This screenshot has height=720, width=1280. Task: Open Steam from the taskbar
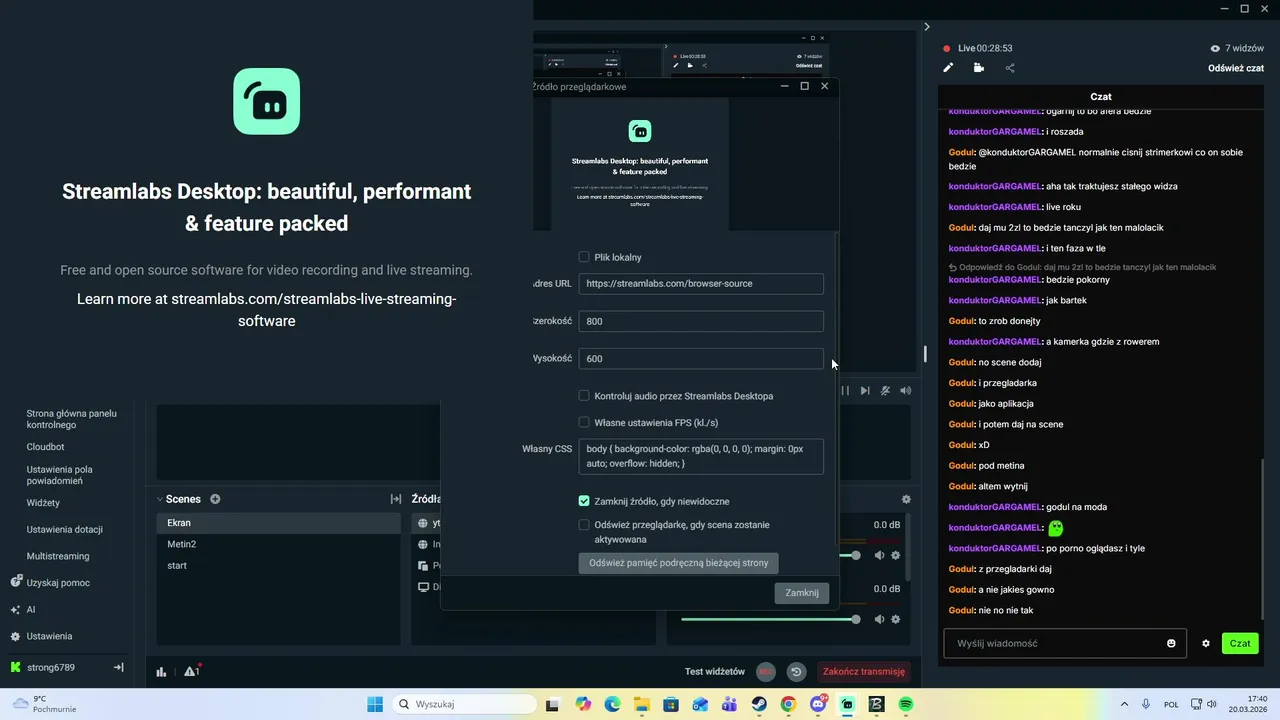(x=759, y=704)
